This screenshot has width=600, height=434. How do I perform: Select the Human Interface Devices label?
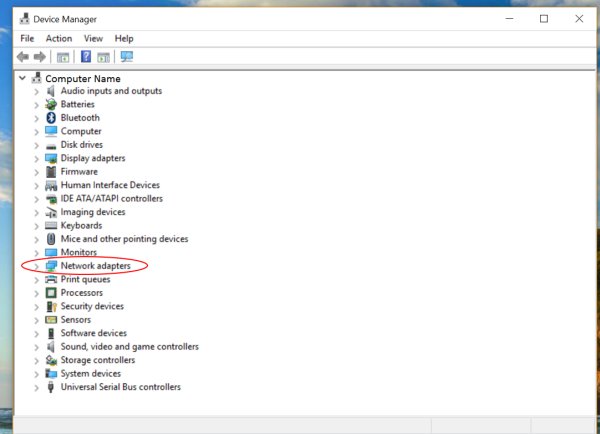[x=110, y=185]
